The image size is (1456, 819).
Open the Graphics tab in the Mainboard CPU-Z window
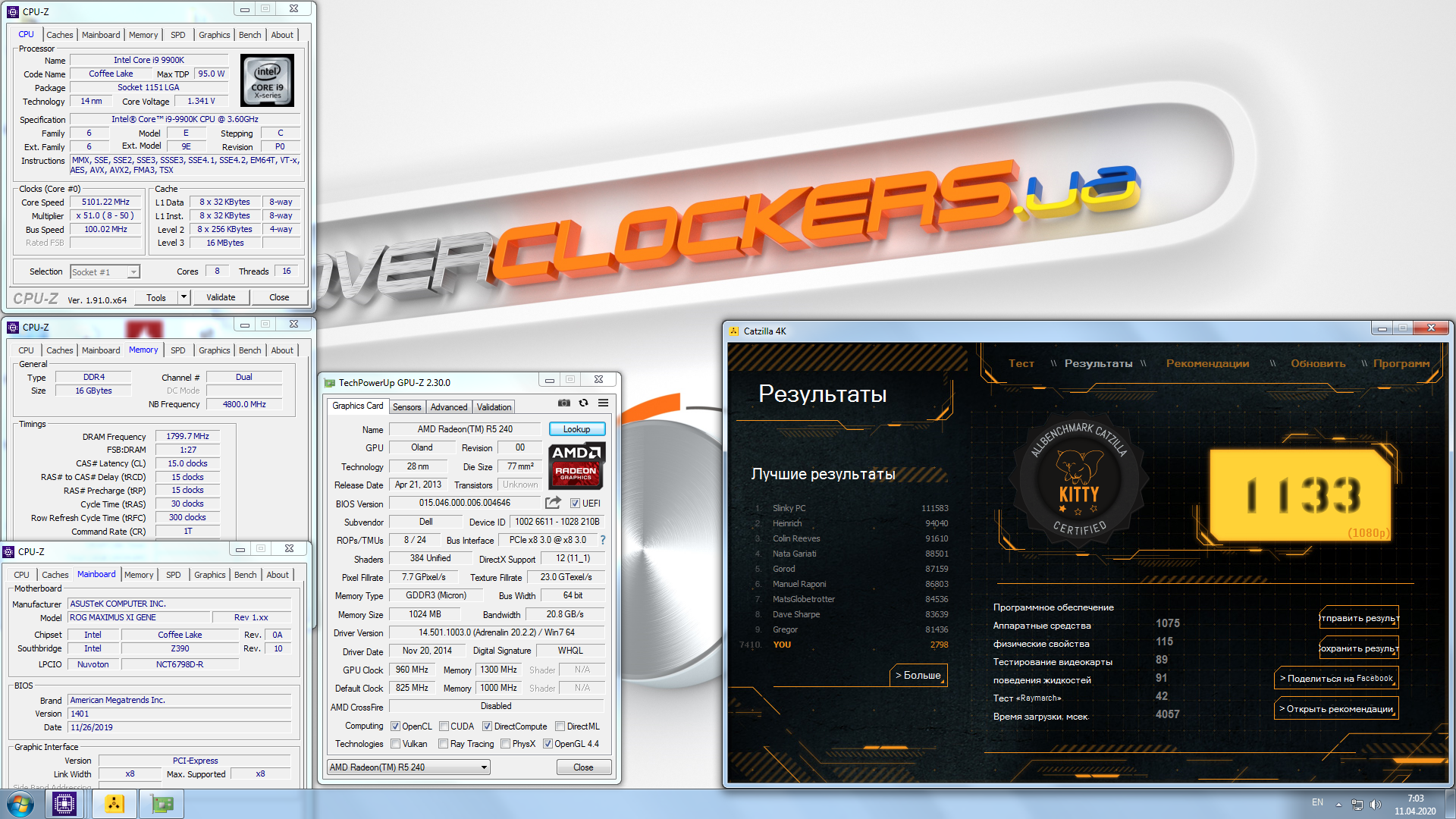click(209, 575)
